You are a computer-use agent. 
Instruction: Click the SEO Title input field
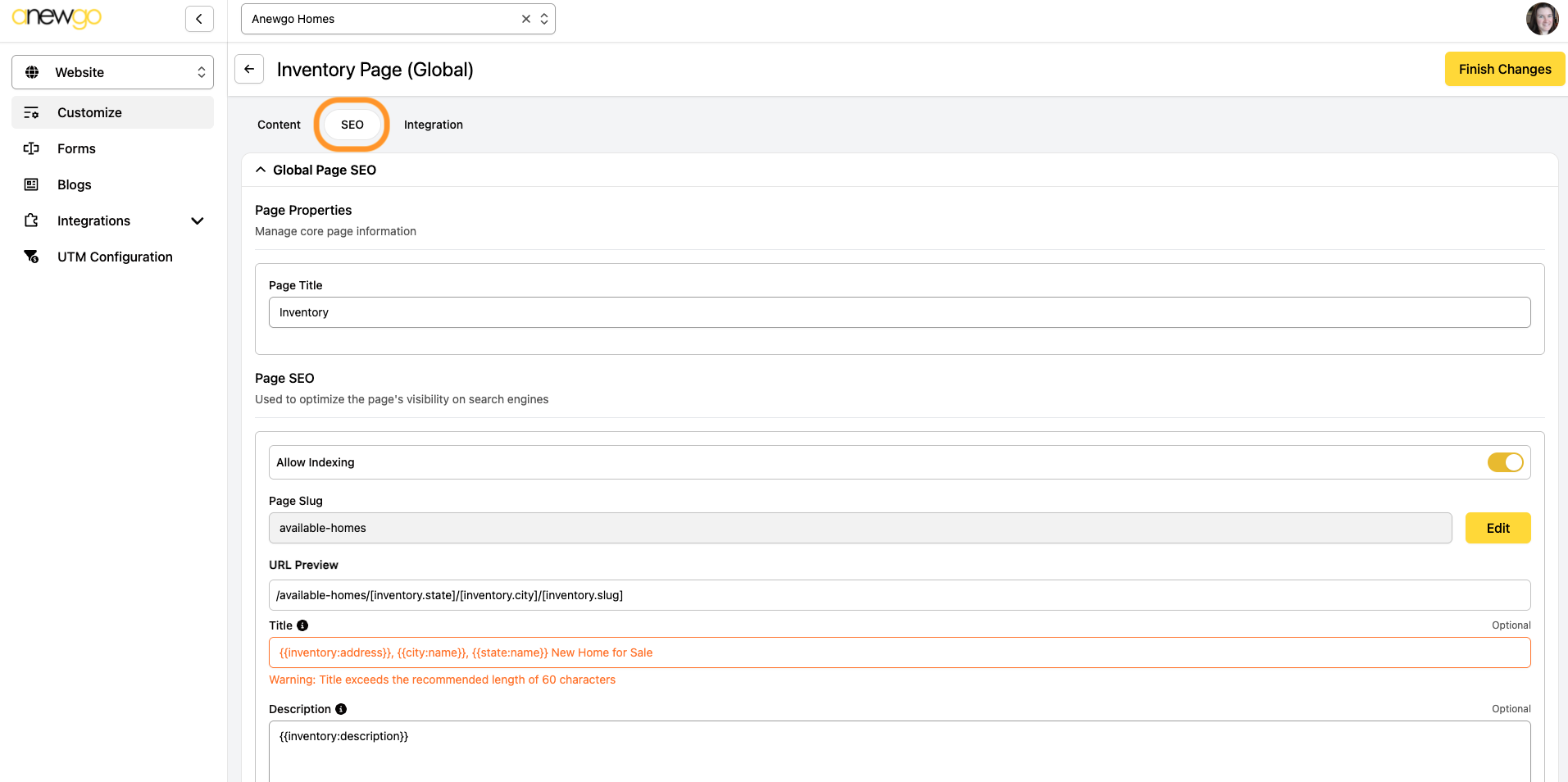(x=899, y=652)
